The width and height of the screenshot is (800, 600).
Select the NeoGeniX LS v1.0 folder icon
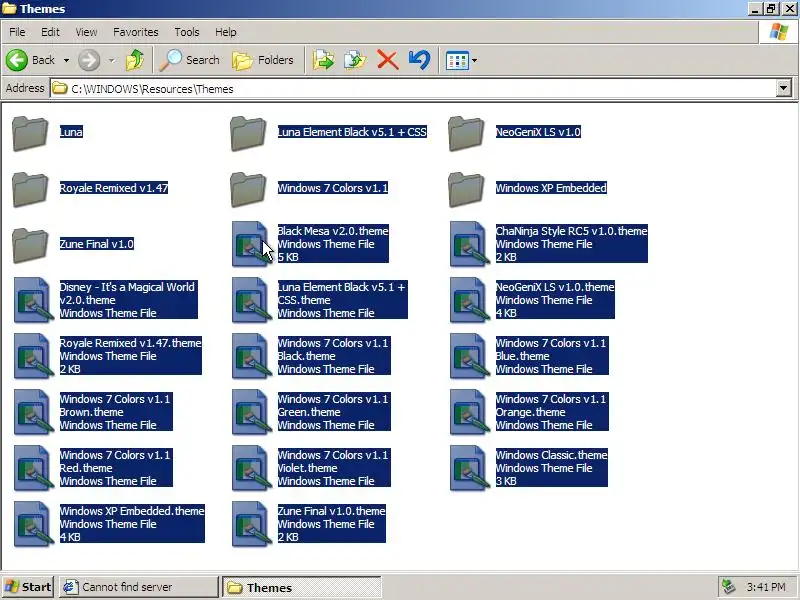click(x=466, y=133)
